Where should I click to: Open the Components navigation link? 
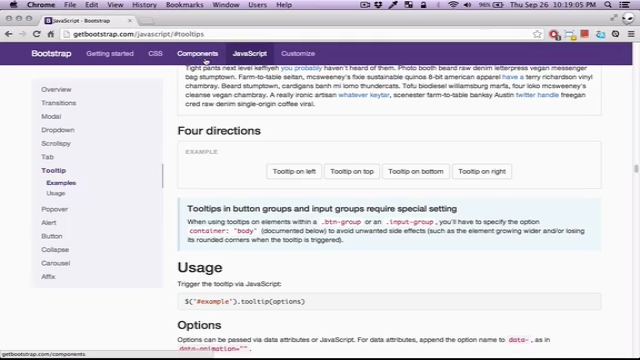point(198,53)
